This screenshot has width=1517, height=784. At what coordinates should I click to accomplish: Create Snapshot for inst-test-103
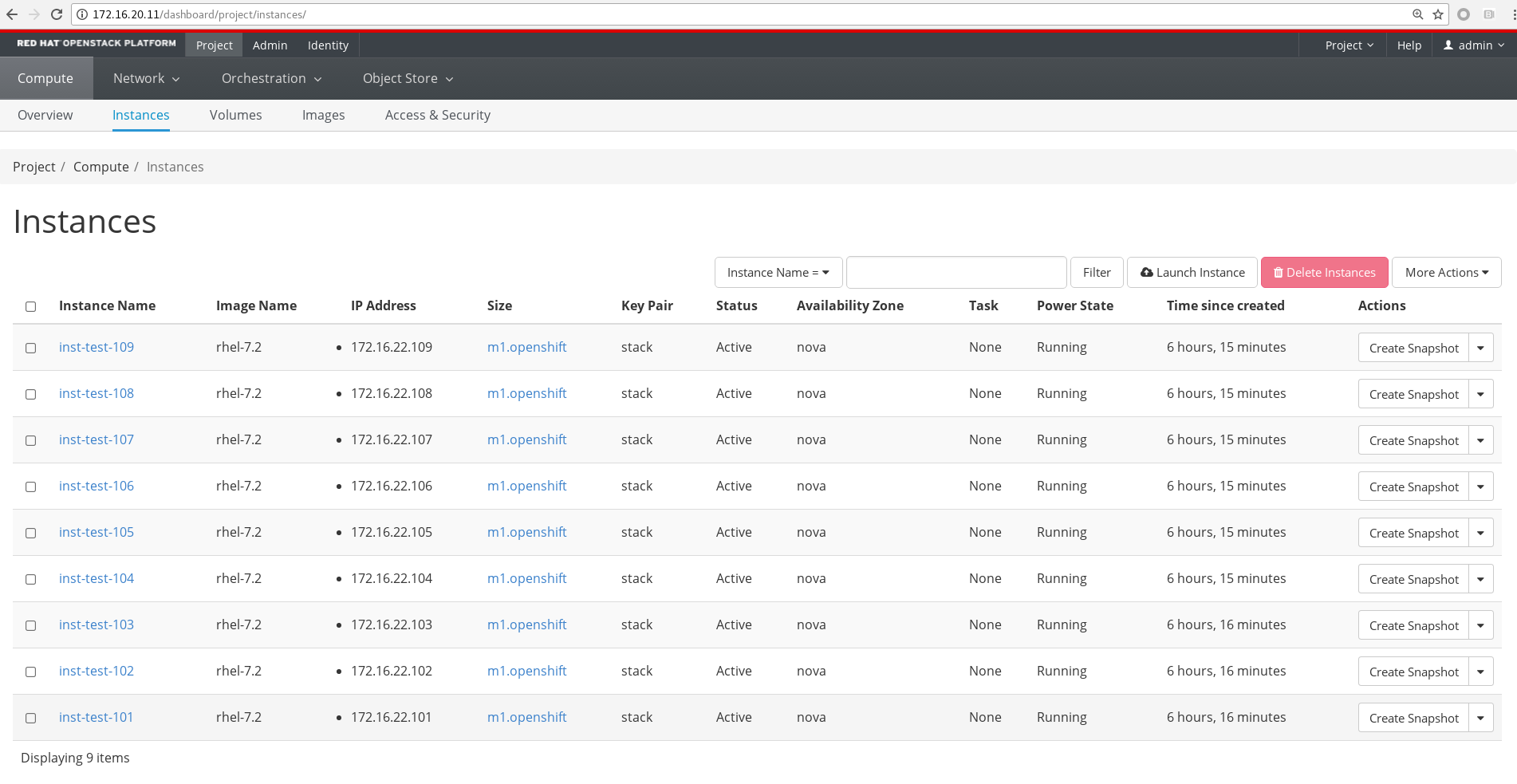click(1413, 625)
